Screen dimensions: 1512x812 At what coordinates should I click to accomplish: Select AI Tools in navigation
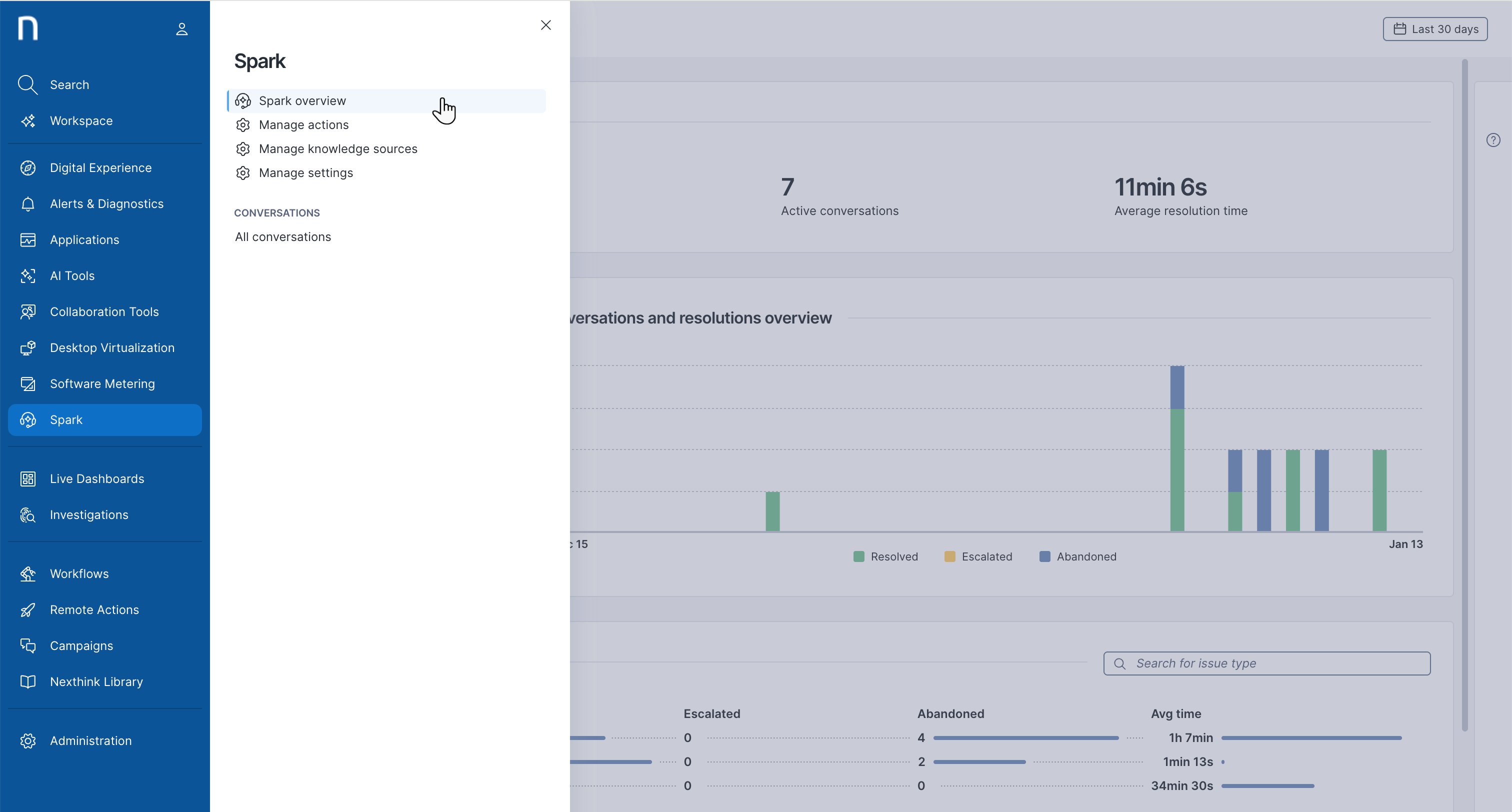pos(71,276)
